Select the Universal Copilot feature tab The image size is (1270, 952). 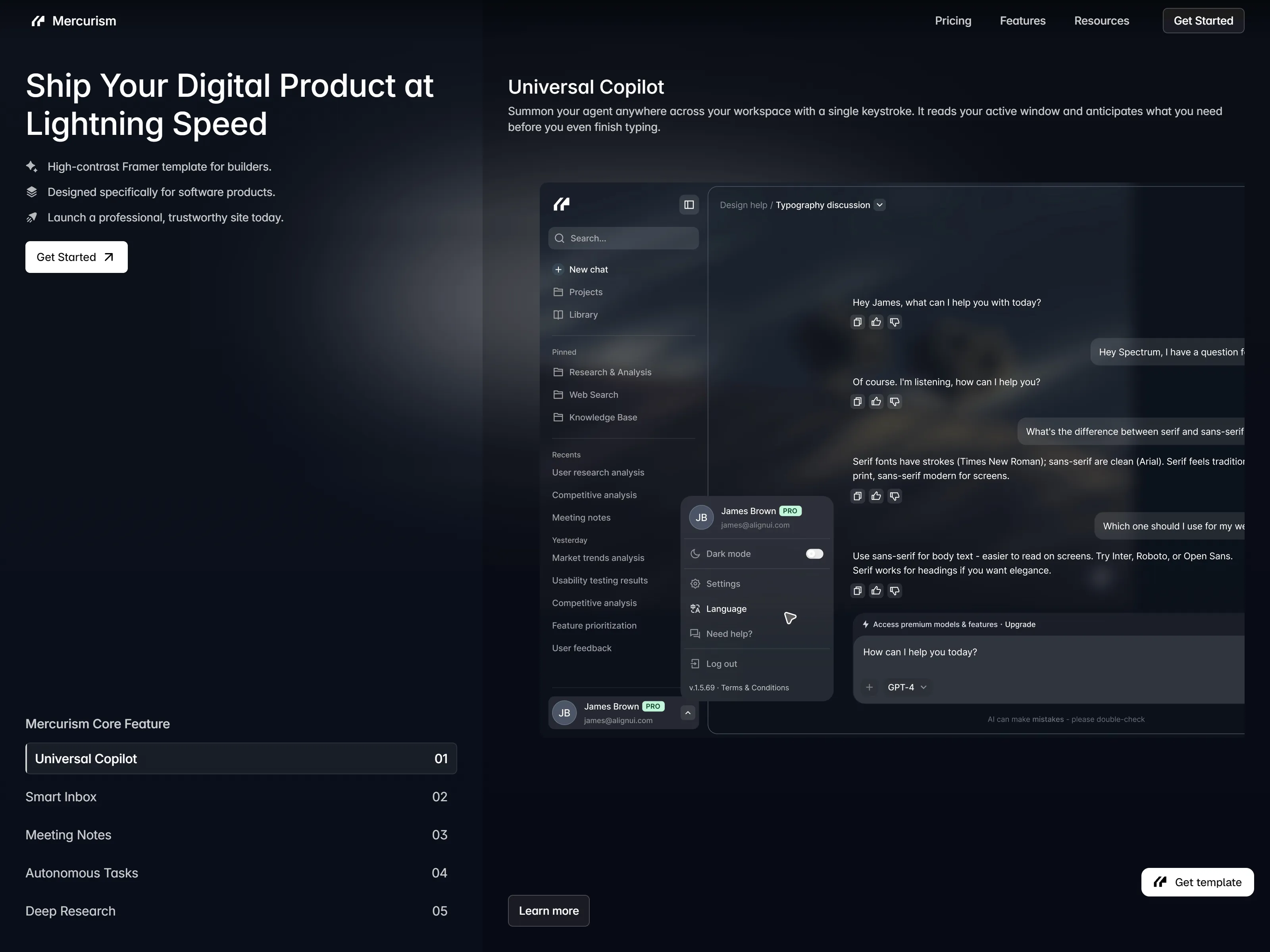click(241, 758)
